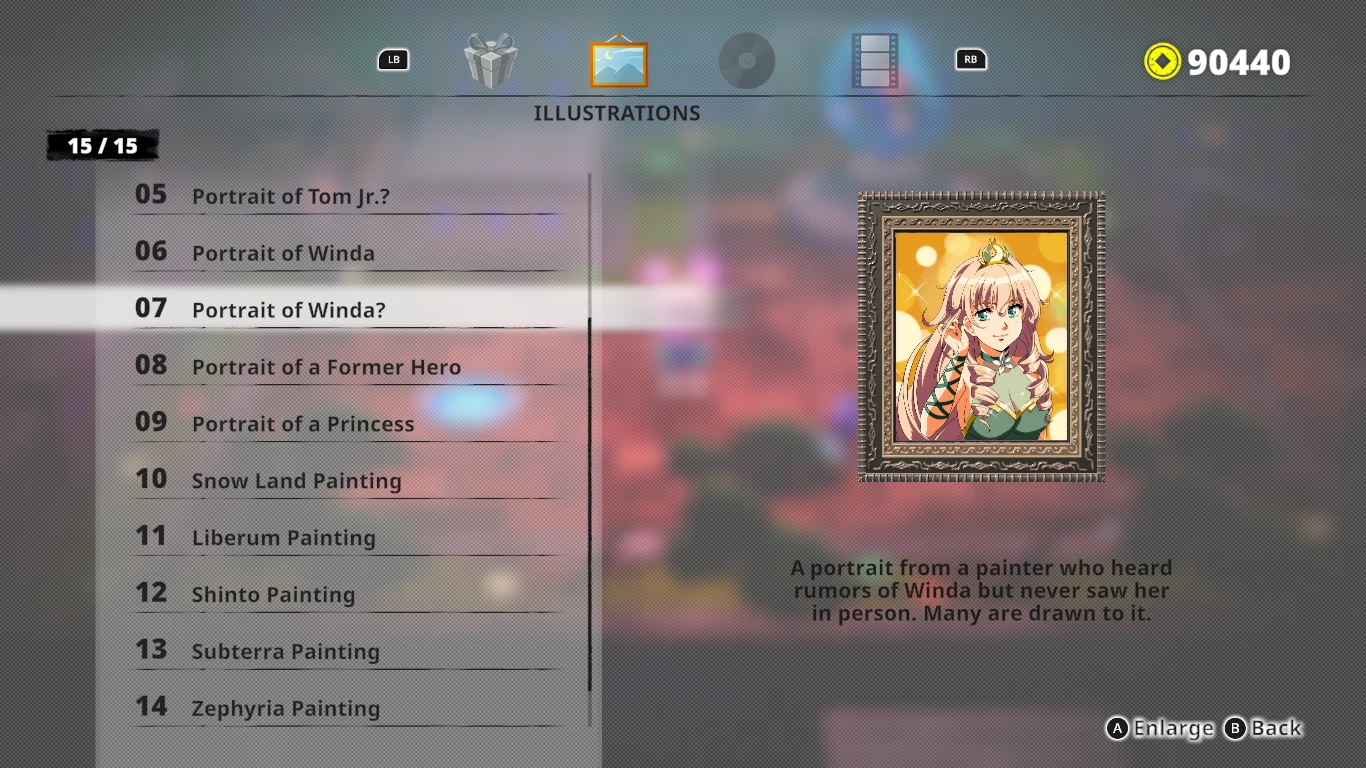
Task: Click the yellow coin currency icon
Action: (x=1162, y=62)
